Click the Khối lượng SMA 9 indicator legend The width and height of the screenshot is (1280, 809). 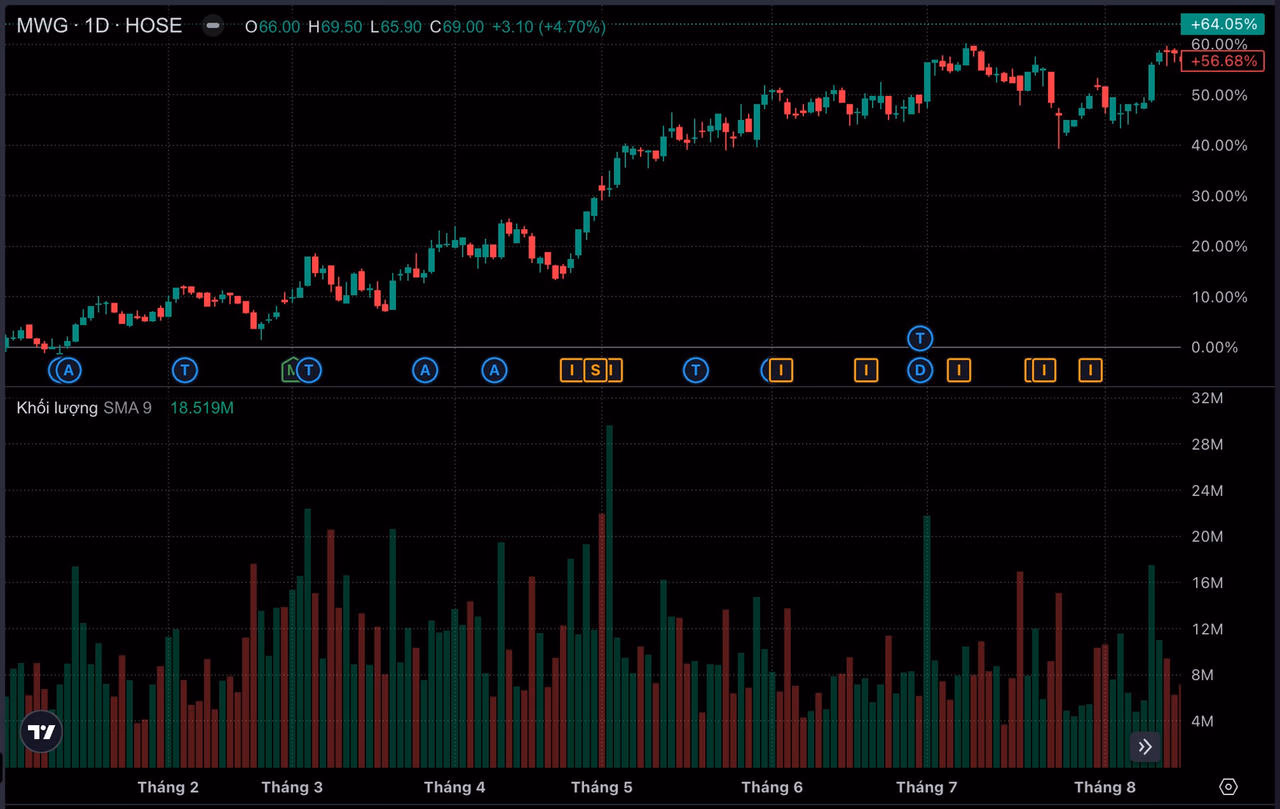click(84, 408)
